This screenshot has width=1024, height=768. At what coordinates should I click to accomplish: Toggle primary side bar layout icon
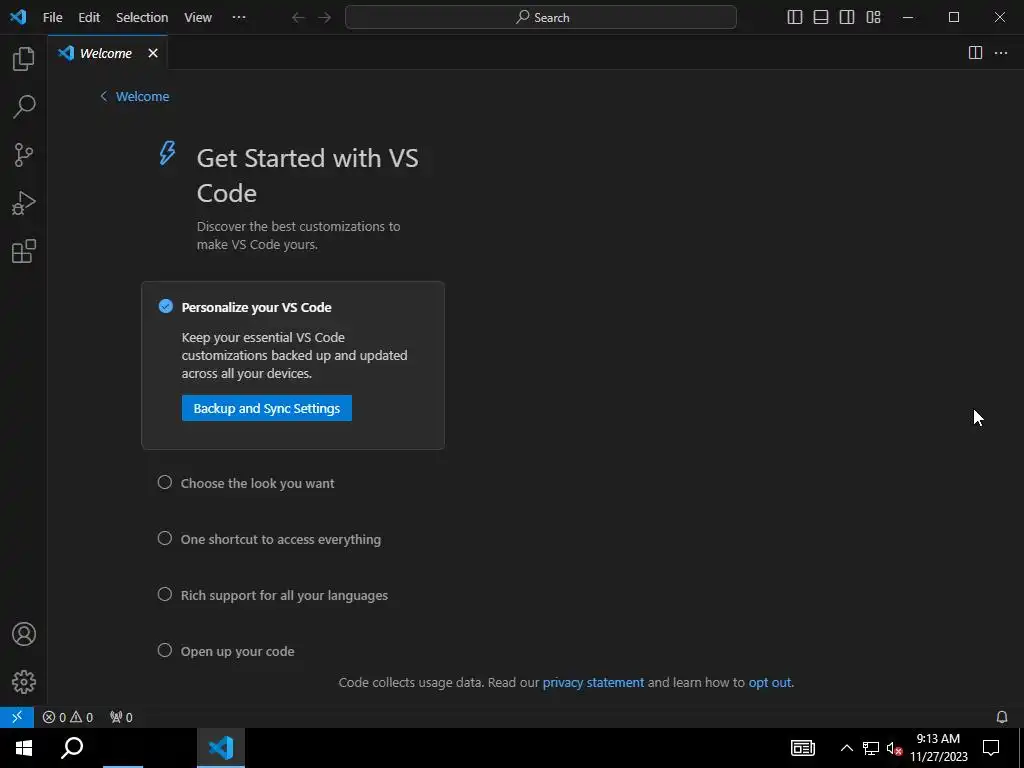(x=795, y=18)
